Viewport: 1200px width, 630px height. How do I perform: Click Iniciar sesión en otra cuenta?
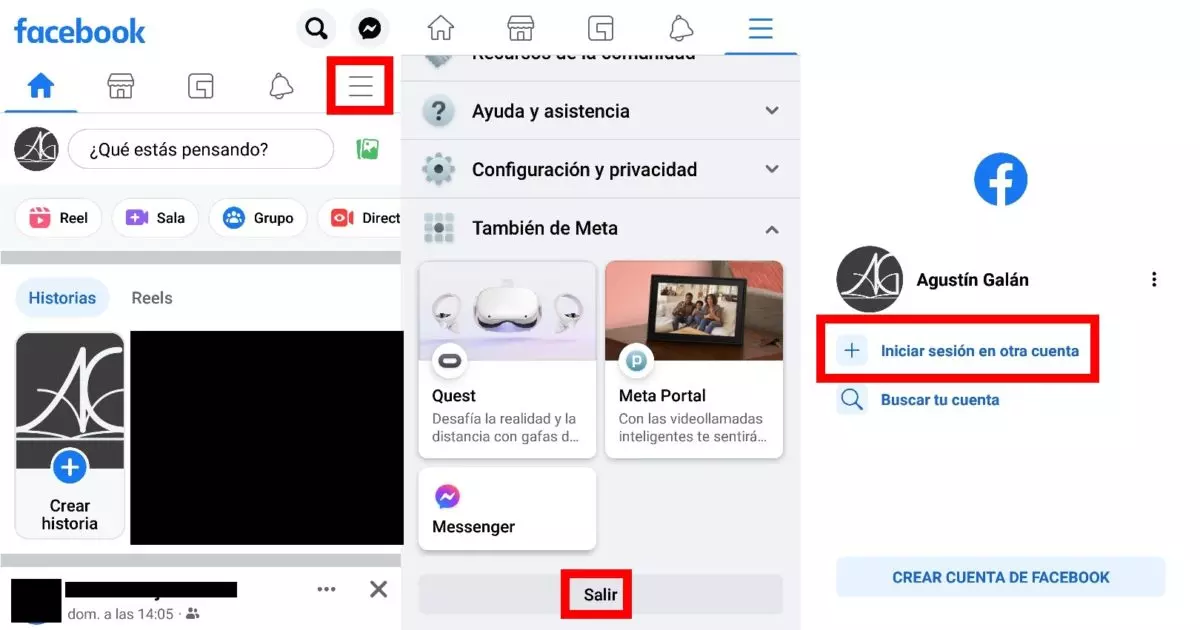pyautogui.click(x=979, y=351)
